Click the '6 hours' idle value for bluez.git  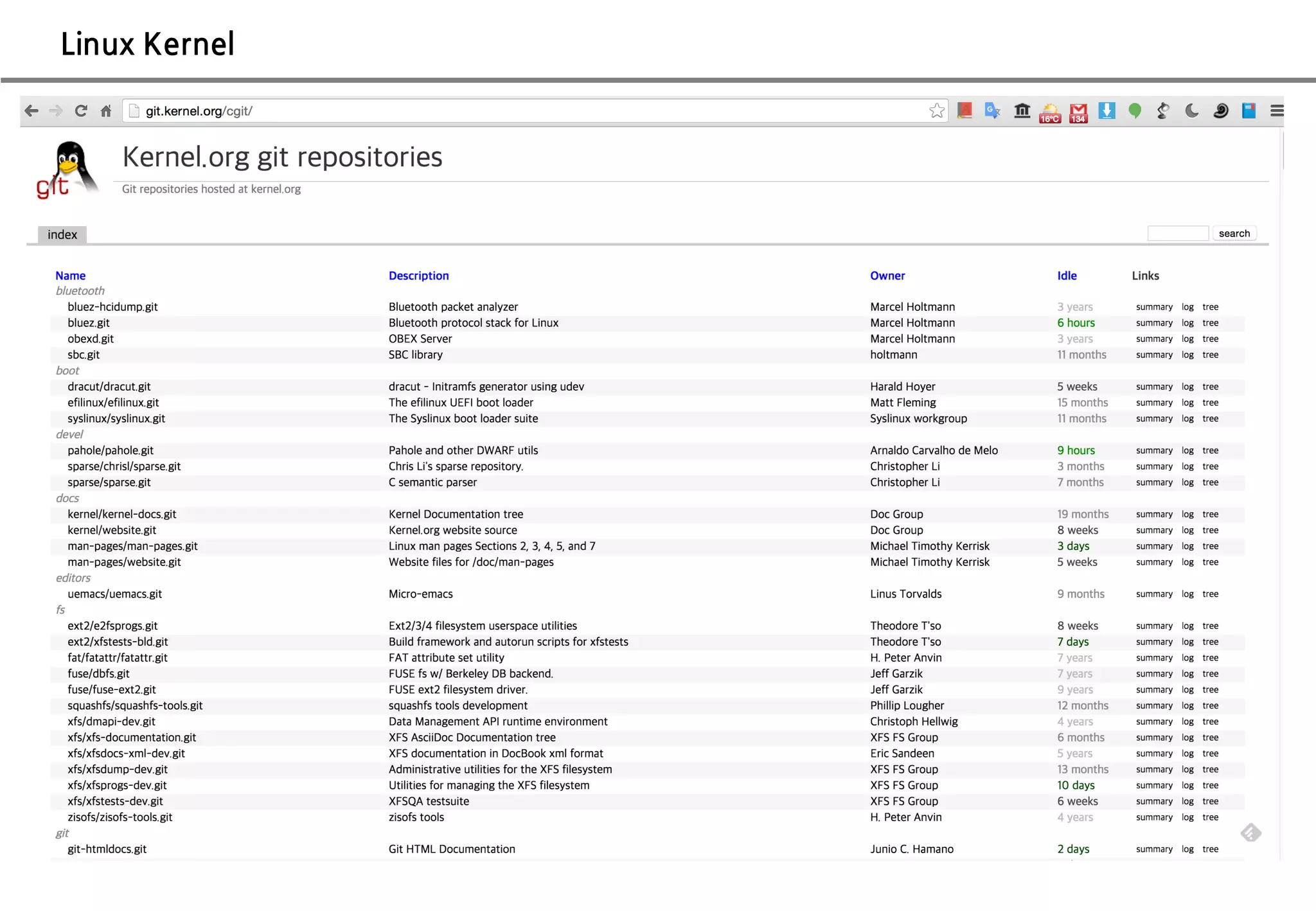click(1076, 323)
